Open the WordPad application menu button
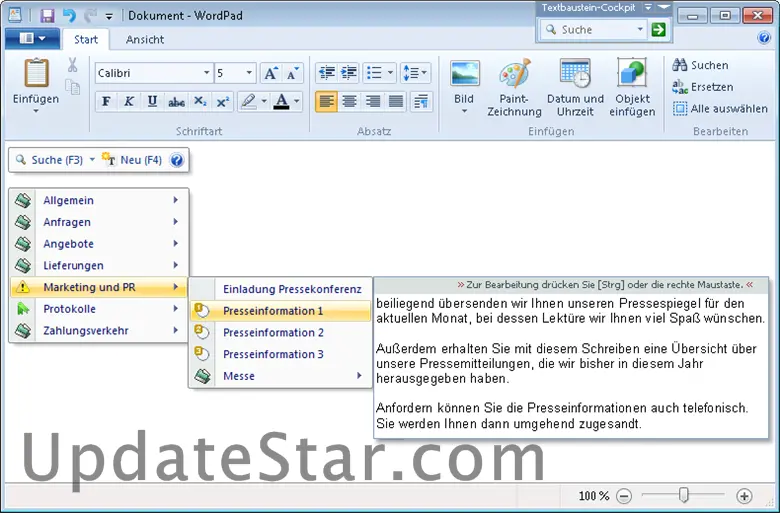The image size is (780, 513). (x=32, y=38)
